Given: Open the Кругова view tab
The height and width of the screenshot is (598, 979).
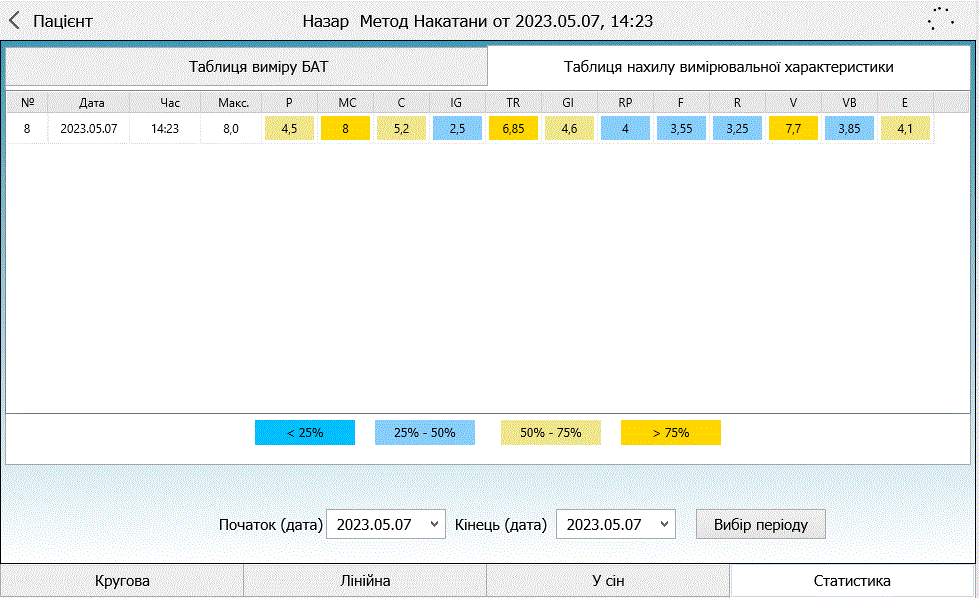Looking at the screenshot, I should [x=122, y=581].
